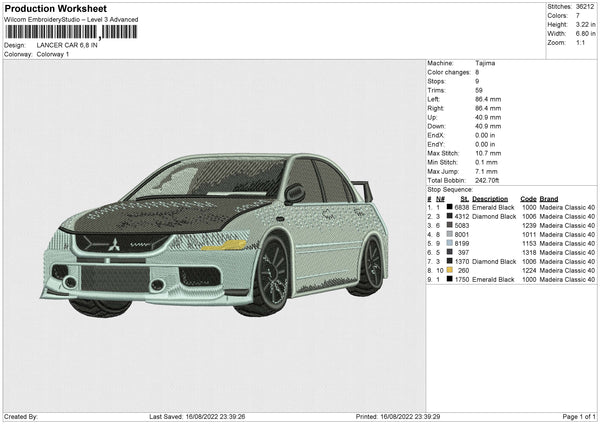Click stitch count 8199 in stop 5

[462, 244]
